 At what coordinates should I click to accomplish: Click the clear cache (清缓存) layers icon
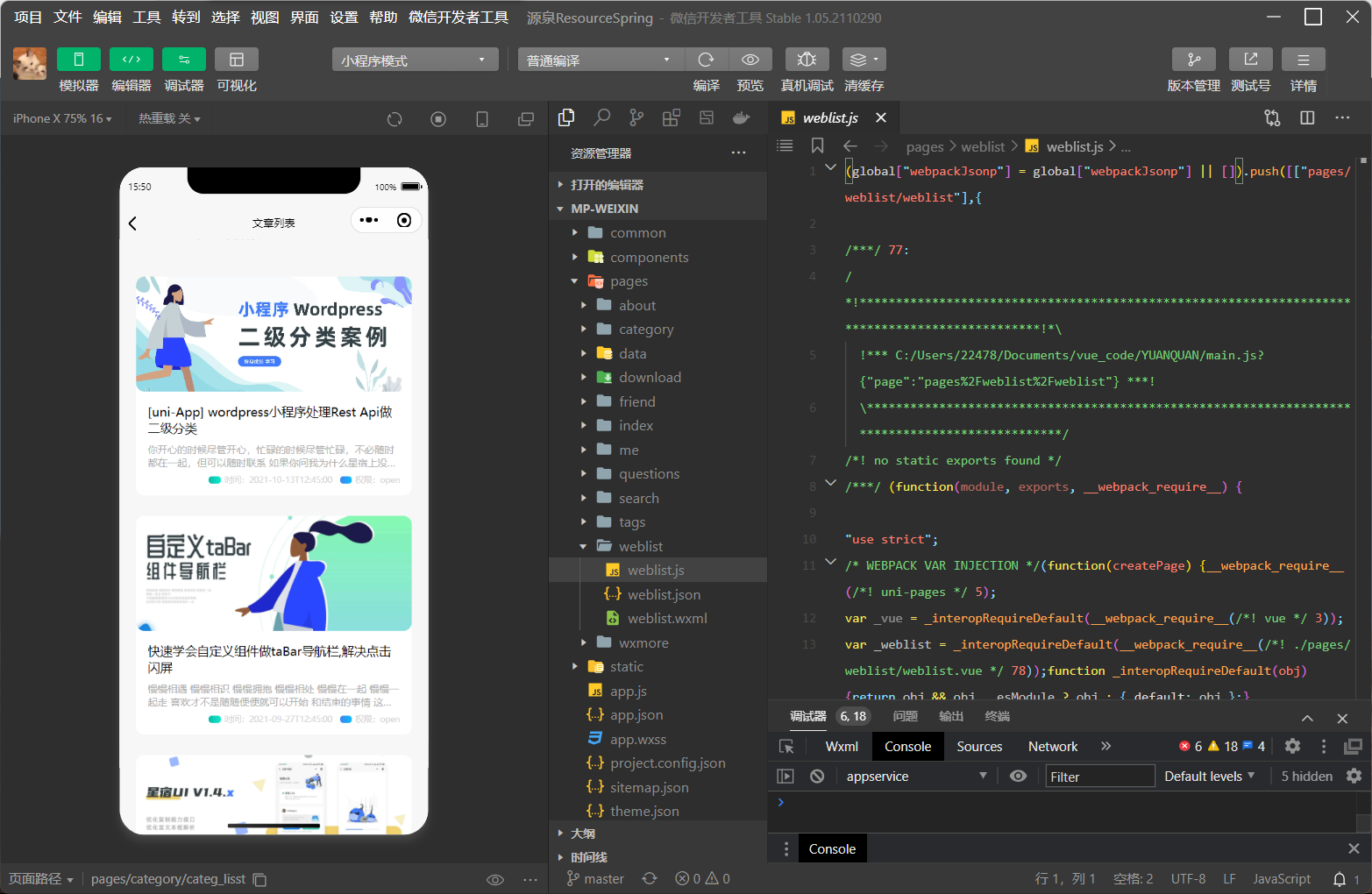(863, 60)
